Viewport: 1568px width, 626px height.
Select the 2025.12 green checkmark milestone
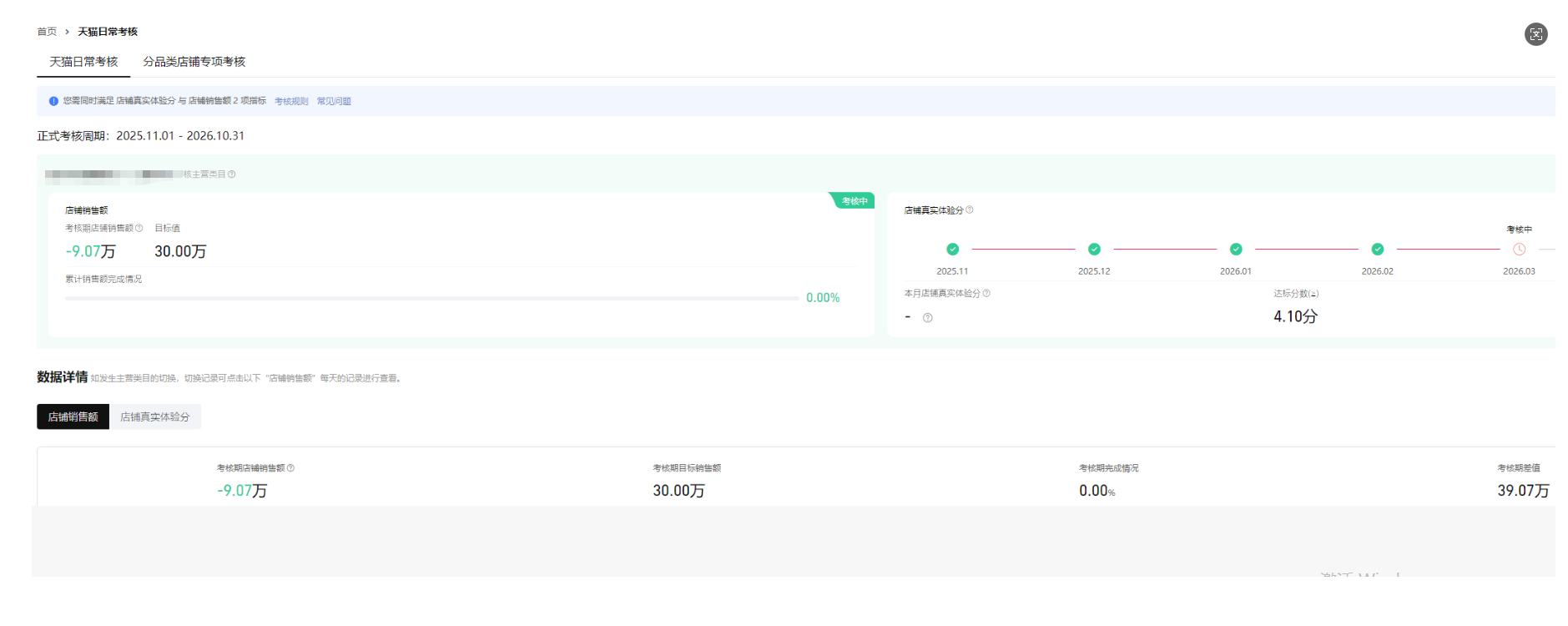[x=1094, y=249]
